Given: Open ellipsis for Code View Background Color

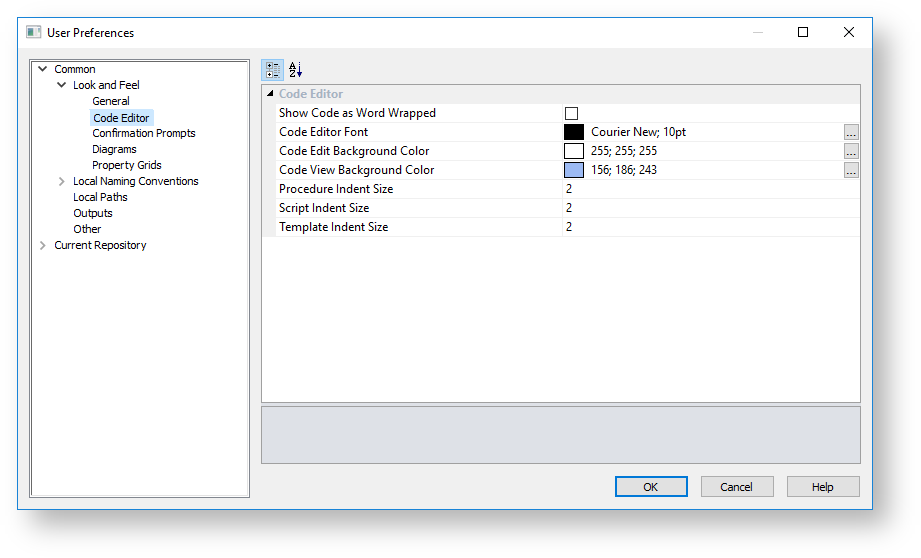Looking at the screenshot, I should tap(851, 170).
